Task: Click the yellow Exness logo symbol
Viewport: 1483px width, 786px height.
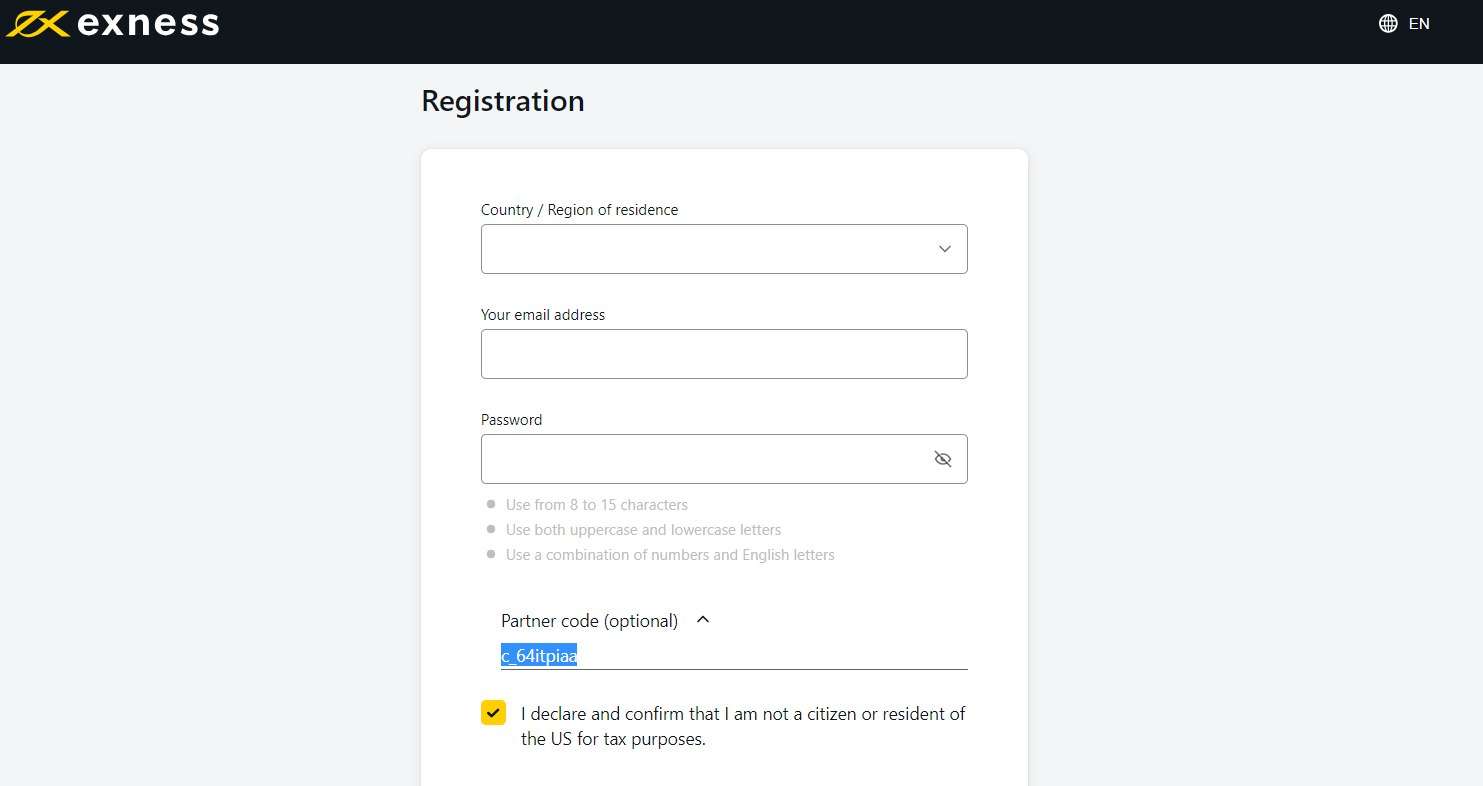Action: [x=37, y=24]
